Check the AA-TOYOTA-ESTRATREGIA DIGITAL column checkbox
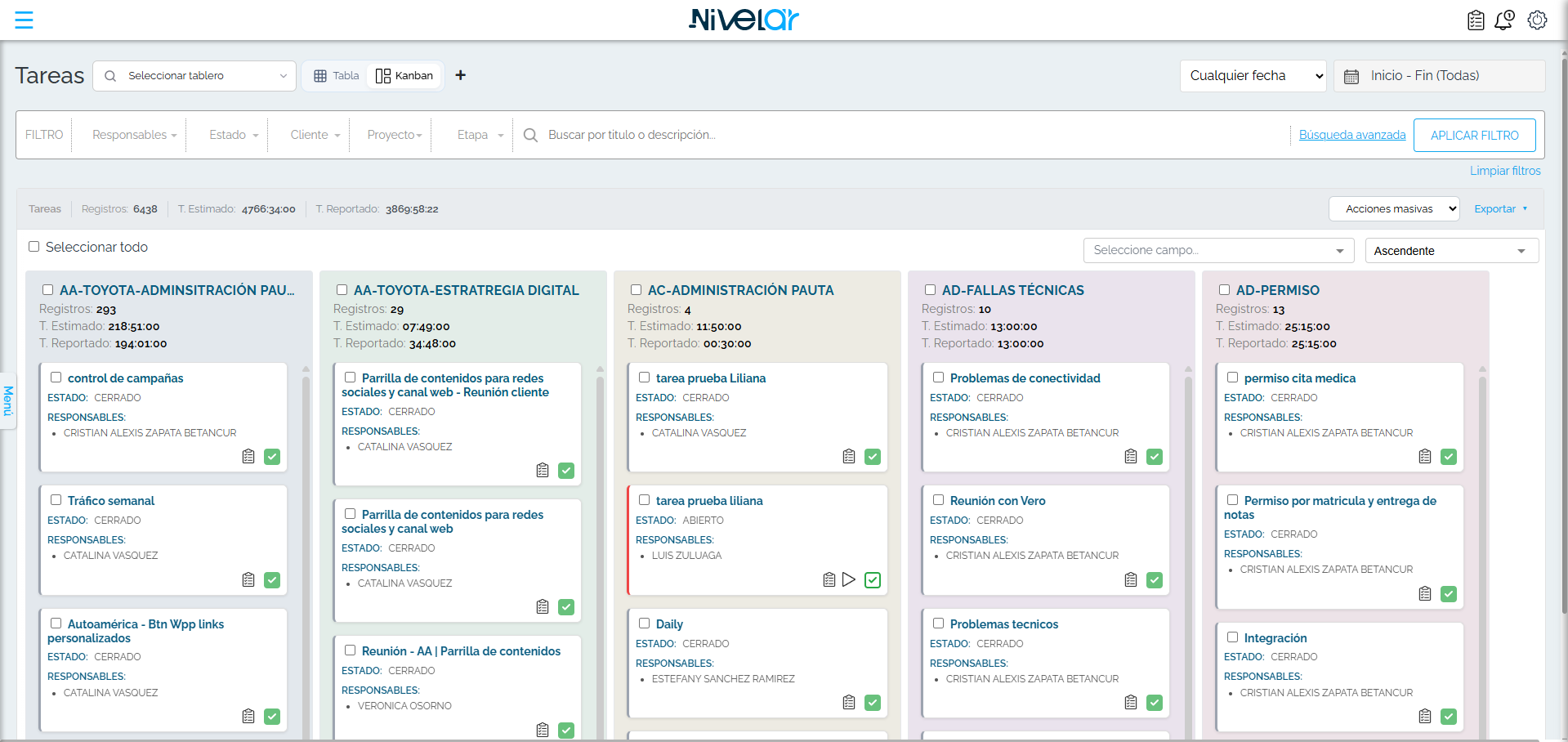The image size is (1568, 742). (342, 290)
